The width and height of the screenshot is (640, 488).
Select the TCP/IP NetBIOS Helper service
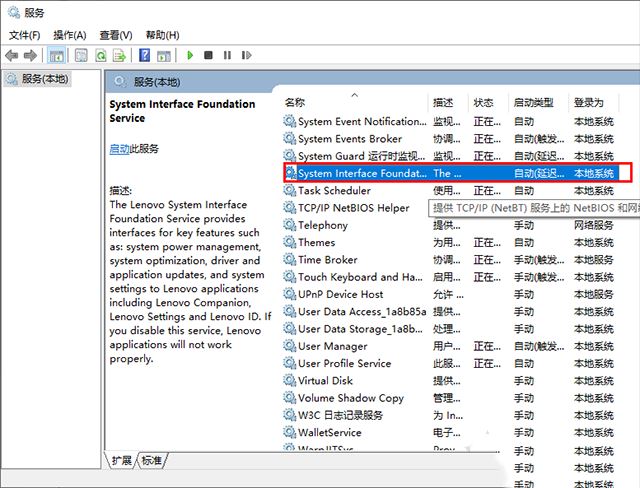click(x=353, y=208)
